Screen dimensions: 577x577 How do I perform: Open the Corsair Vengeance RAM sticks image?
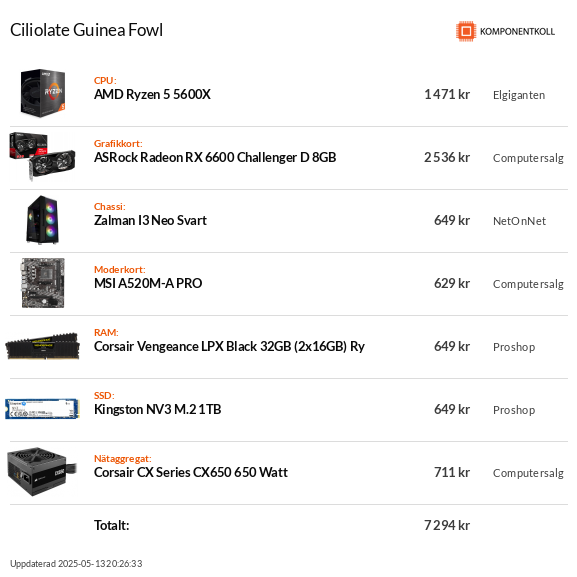pyautogui.click(x=42, y=346)
